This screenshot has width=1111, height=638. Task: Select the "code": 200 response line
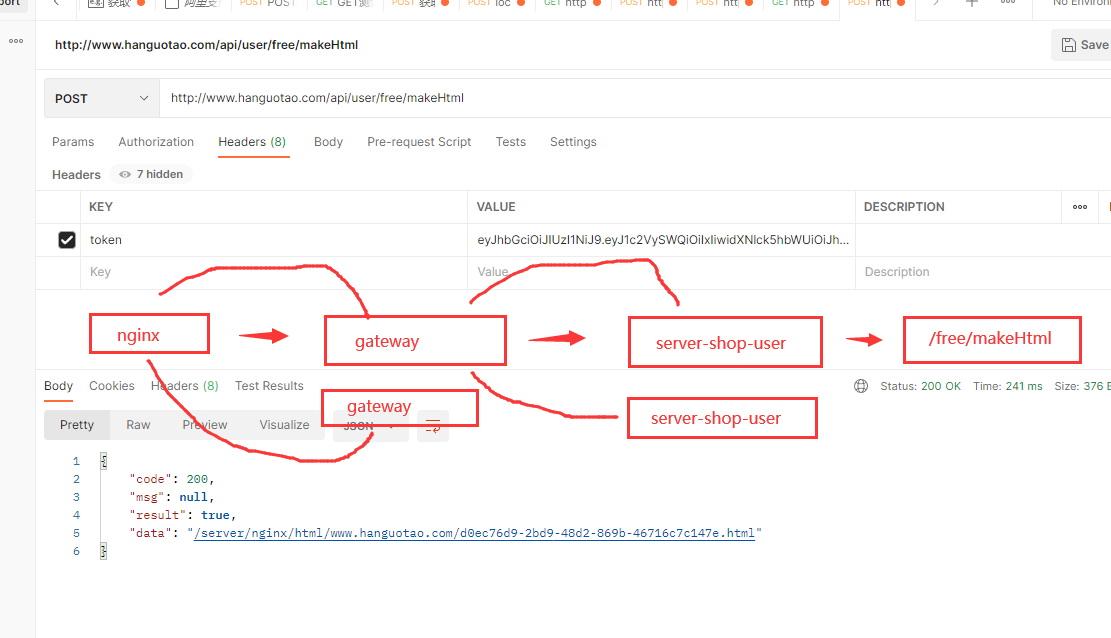(x=171, y=479)
